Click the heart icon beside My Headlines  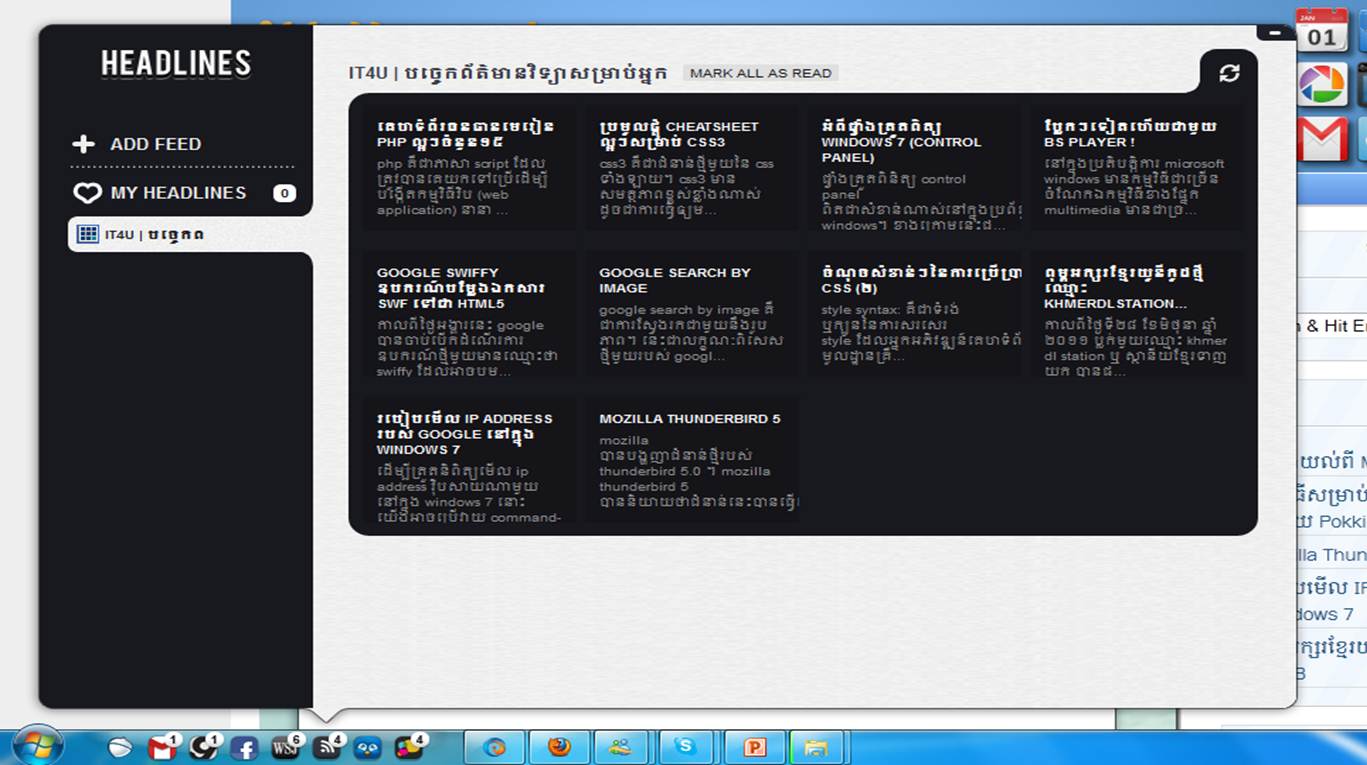(x=88, y=193)
